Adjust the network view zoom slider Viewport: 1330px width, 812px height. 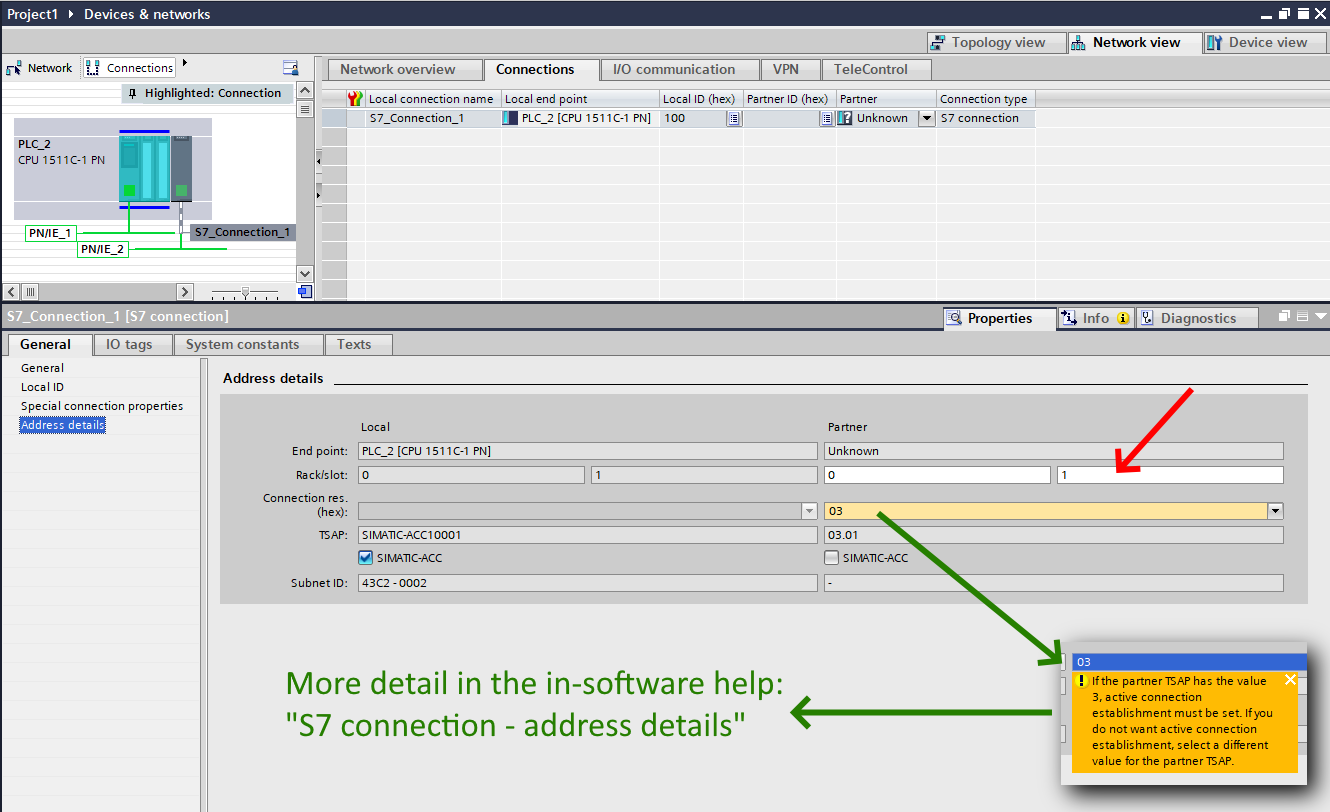(x=245, y=292)
